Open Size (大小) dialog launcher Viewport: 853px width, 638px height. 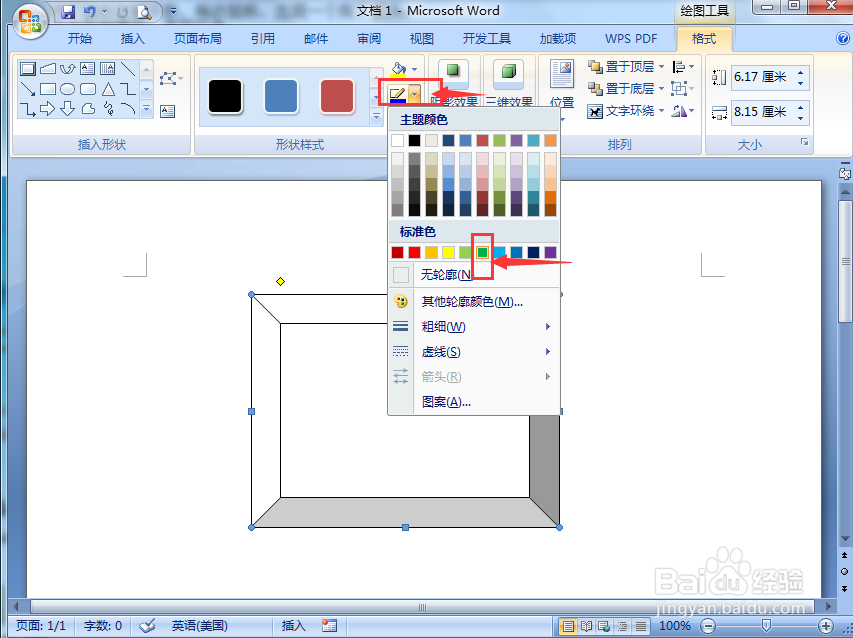[804, 142]
